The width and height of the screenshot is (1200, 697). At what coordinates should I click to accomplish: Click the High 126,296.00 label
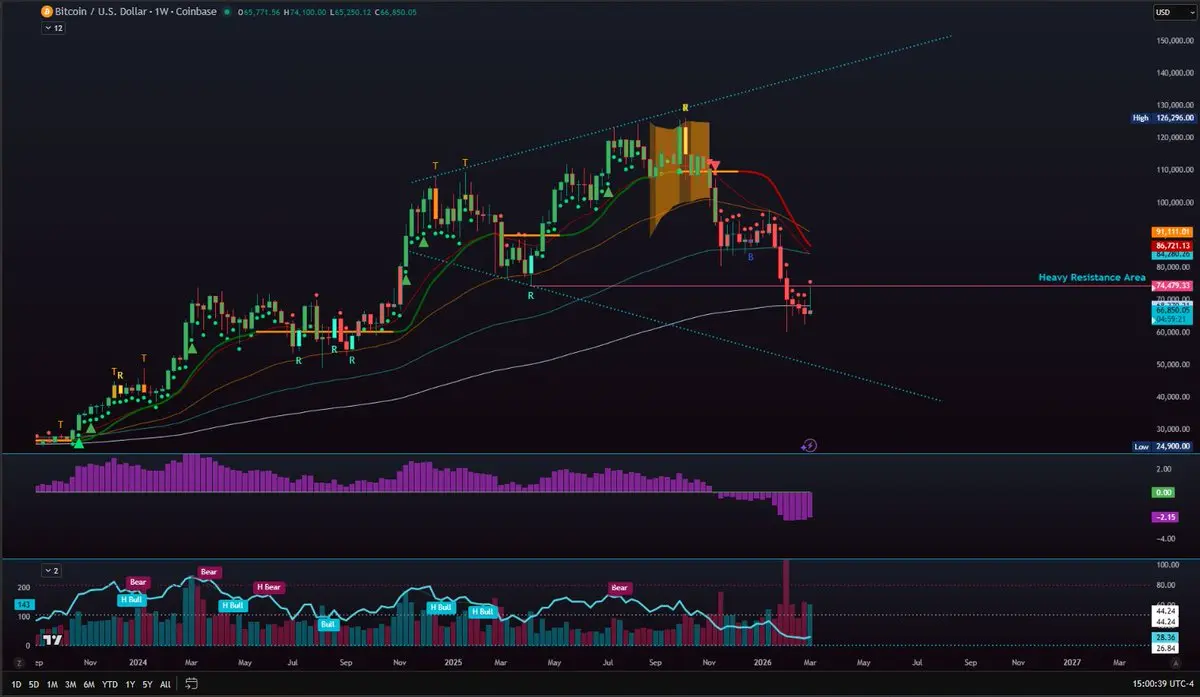point(1164,117)
